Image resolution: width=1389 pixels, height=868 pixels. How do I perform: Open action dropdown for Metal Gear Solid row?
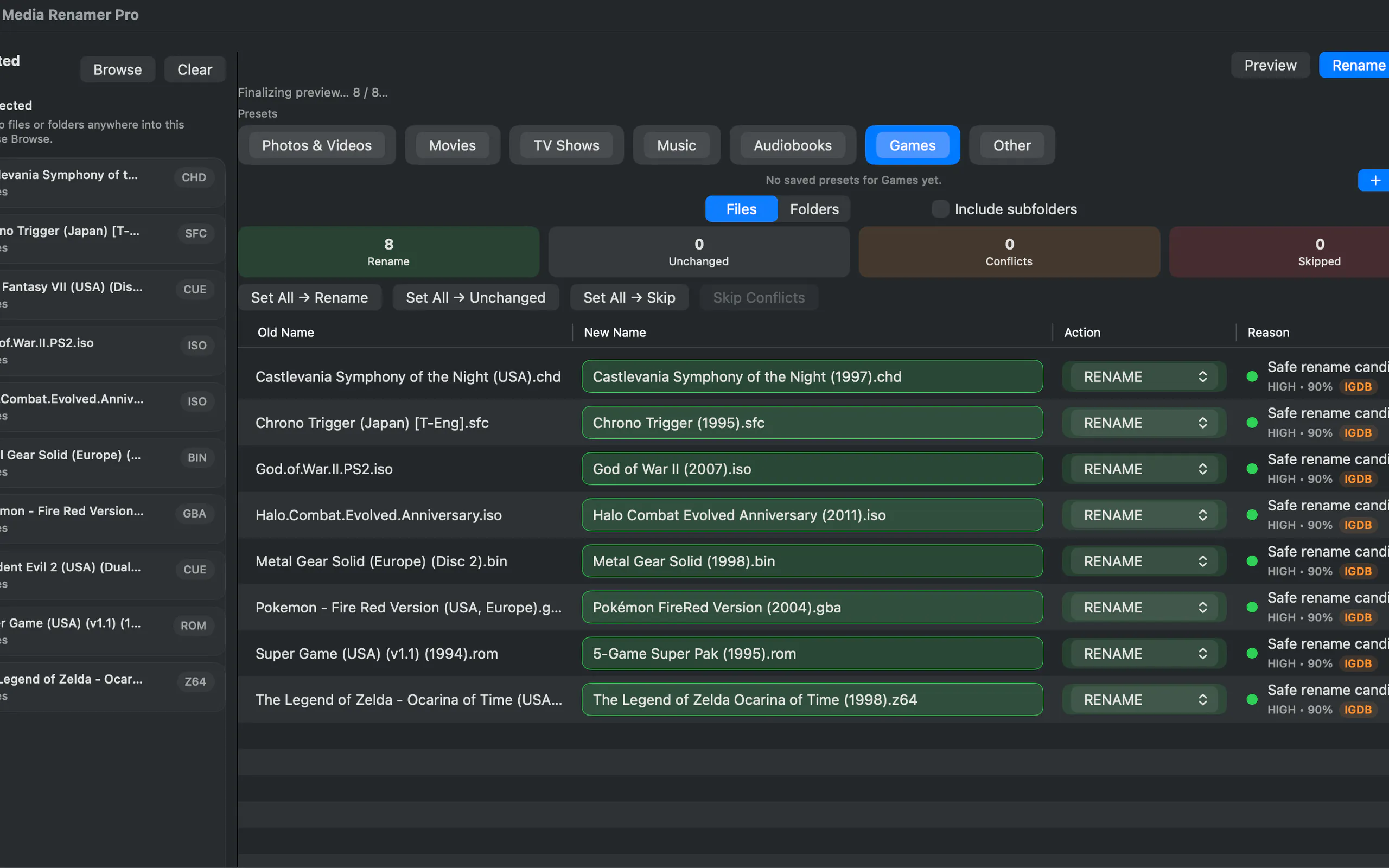coord(1143,561)
